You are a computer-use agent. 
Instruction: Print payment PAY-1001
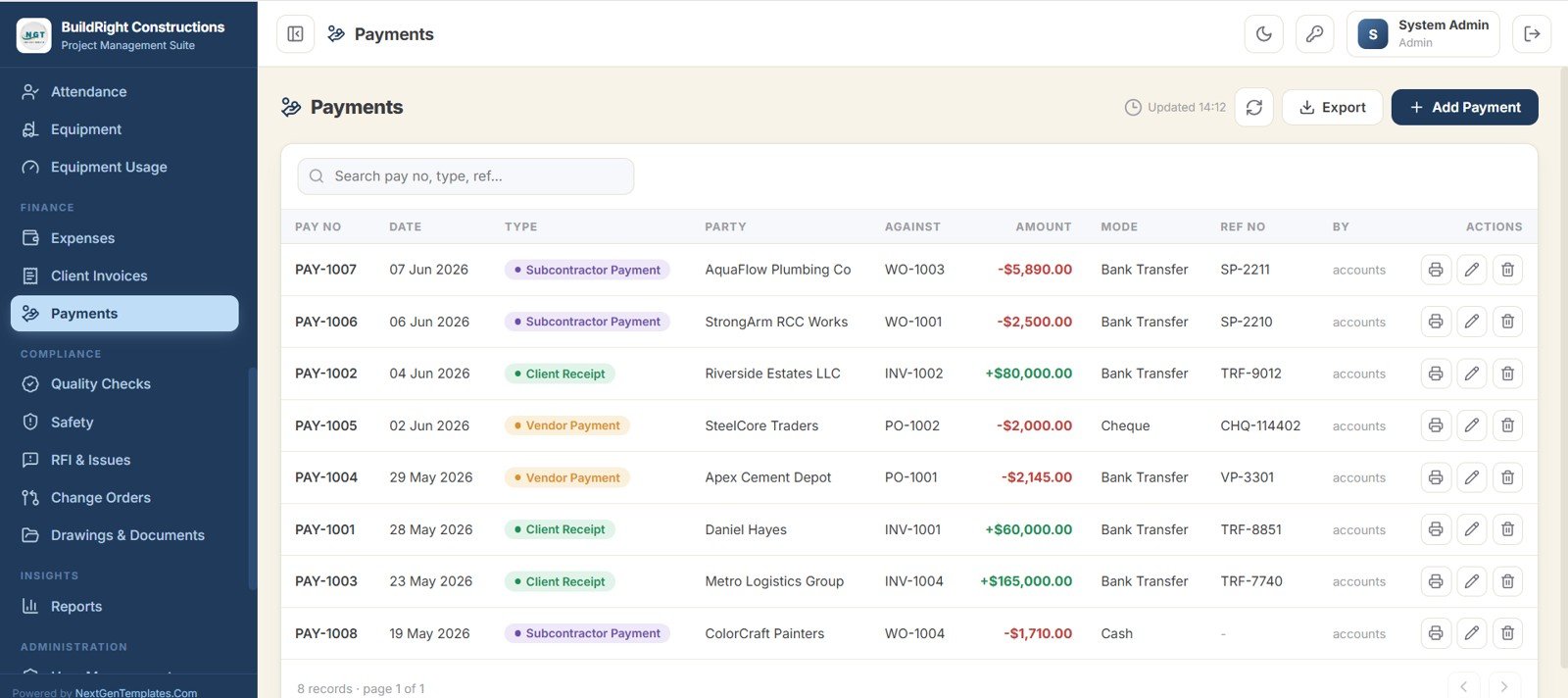tap(1436, 529)
